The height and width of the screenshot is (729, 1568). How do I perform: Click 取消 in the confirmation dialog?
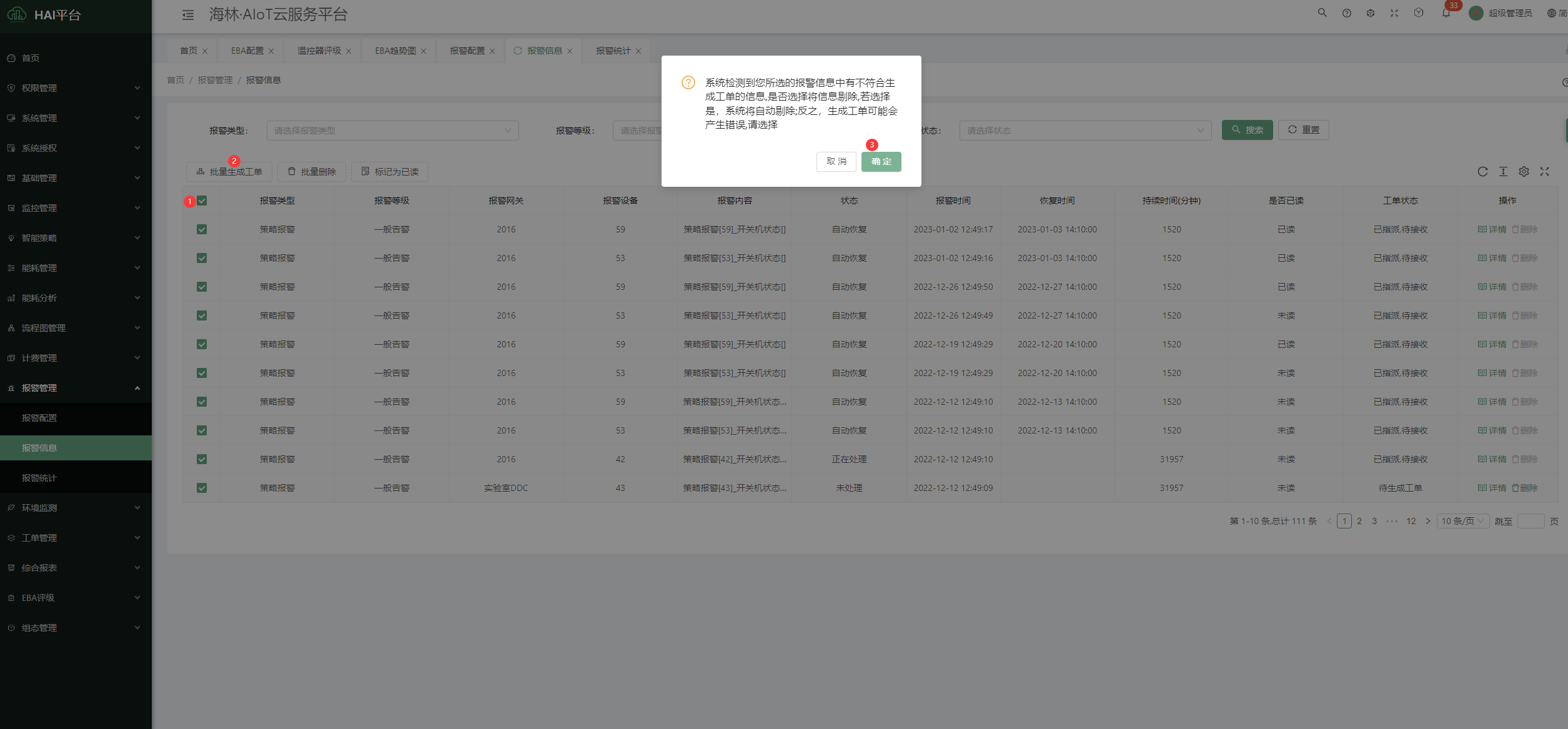[x=836, y=162]
